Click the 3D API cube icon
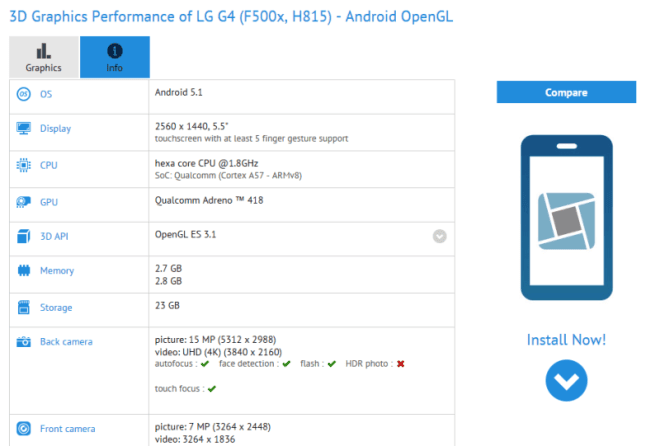 coord(24,236)
